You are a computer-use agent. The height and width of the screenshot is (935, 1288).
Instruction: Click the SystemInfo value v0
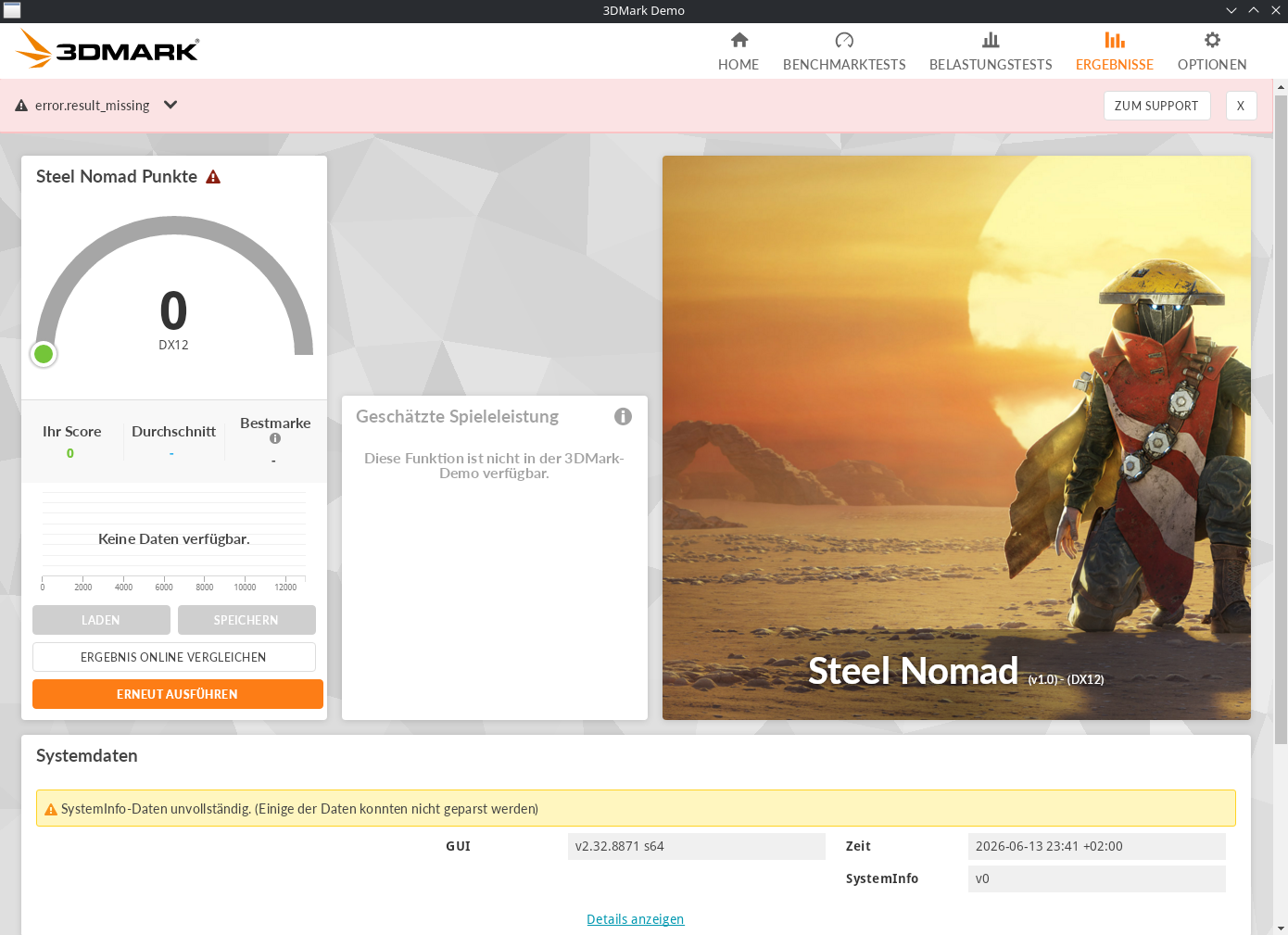point(1097,878)
